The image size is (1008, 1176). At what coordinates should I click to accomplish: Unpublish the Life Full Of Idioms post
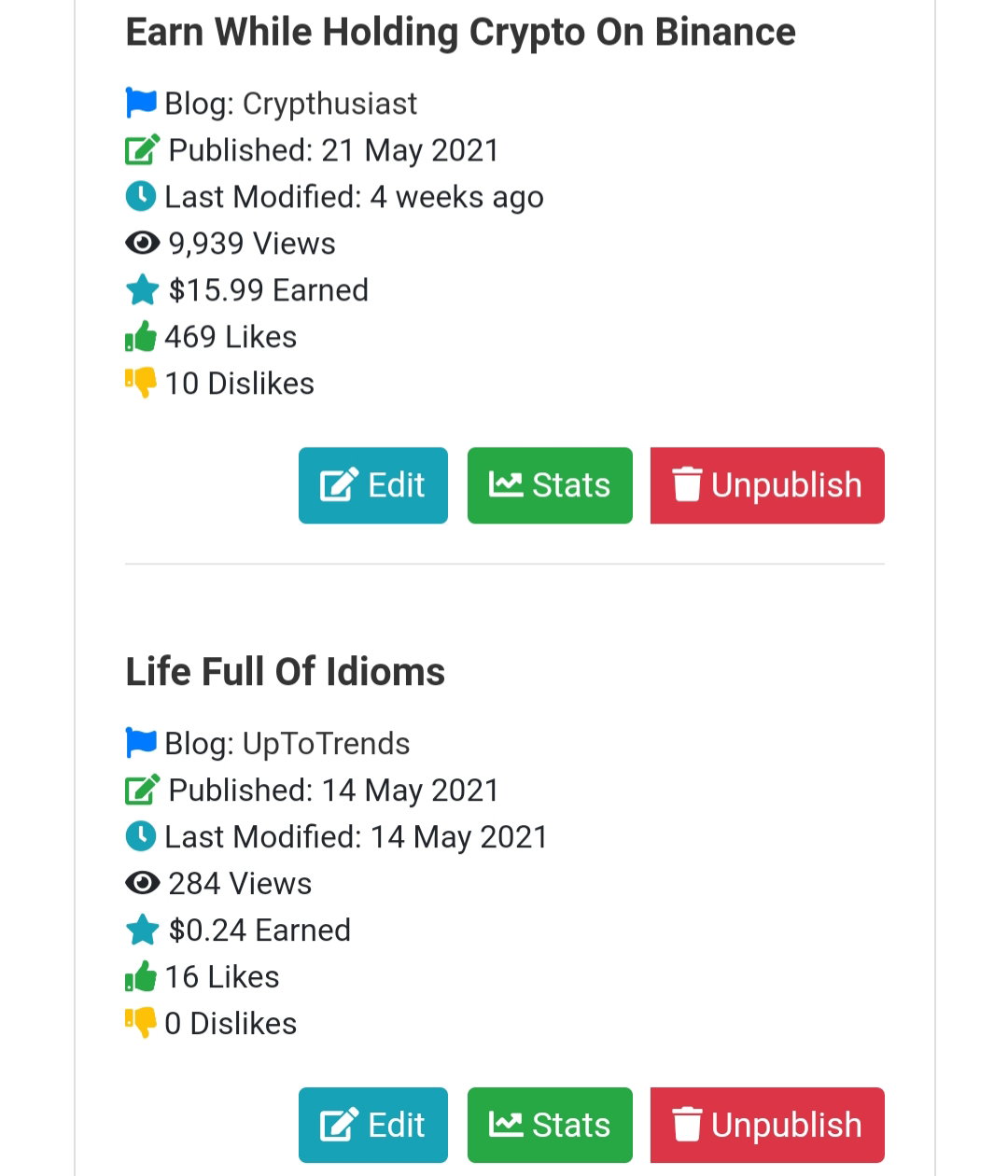(767, 1125)
